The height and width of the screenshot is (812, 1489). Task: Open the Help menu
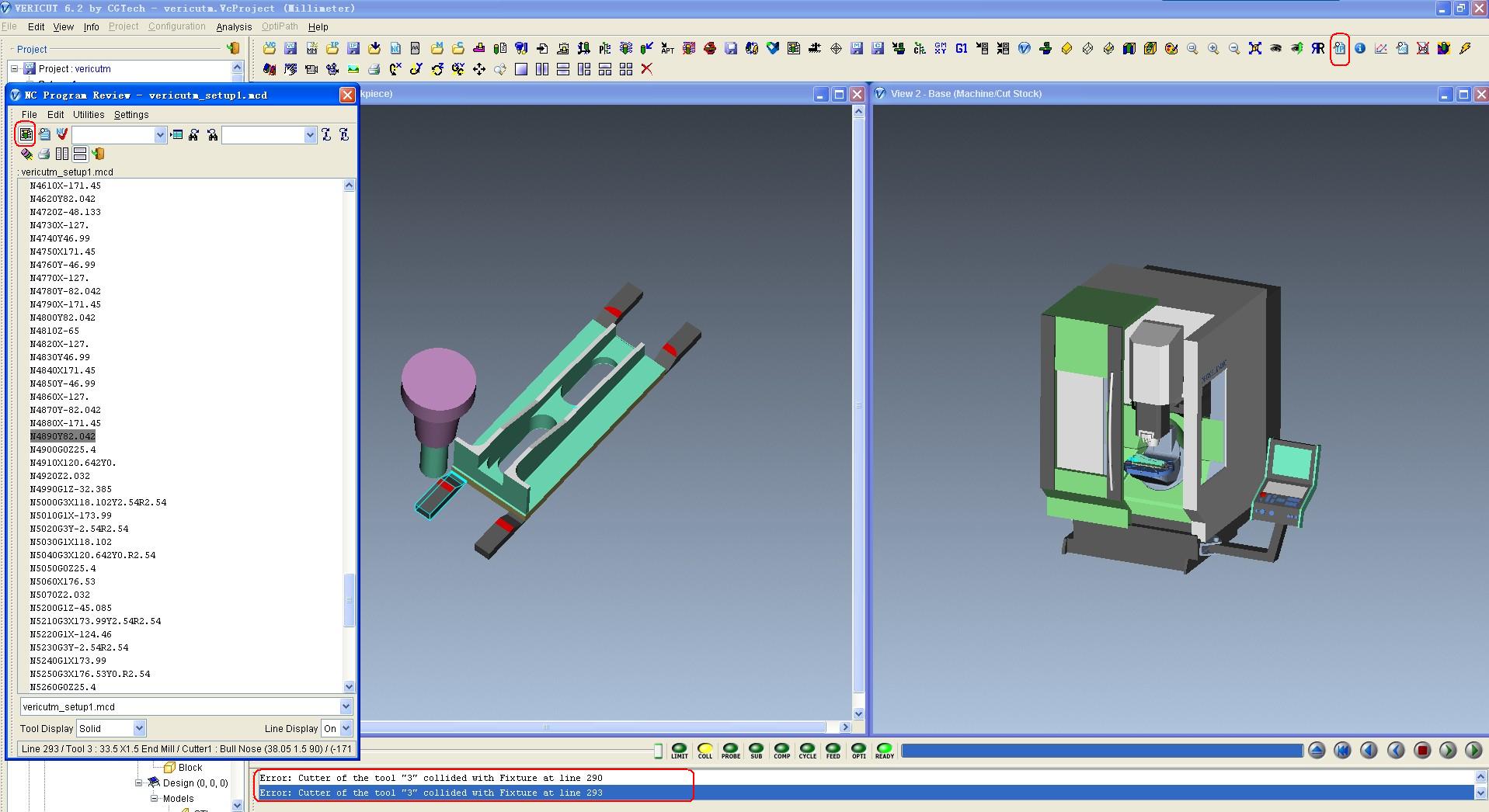click(318, 26)
